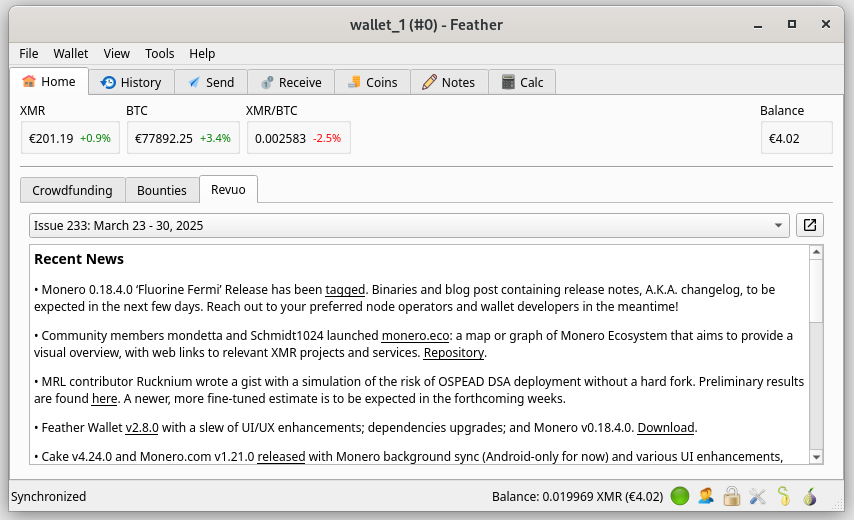The height and width of the screenshot is (520, 854).
Task: Show the Coins tab
Action: click(373, 82)
